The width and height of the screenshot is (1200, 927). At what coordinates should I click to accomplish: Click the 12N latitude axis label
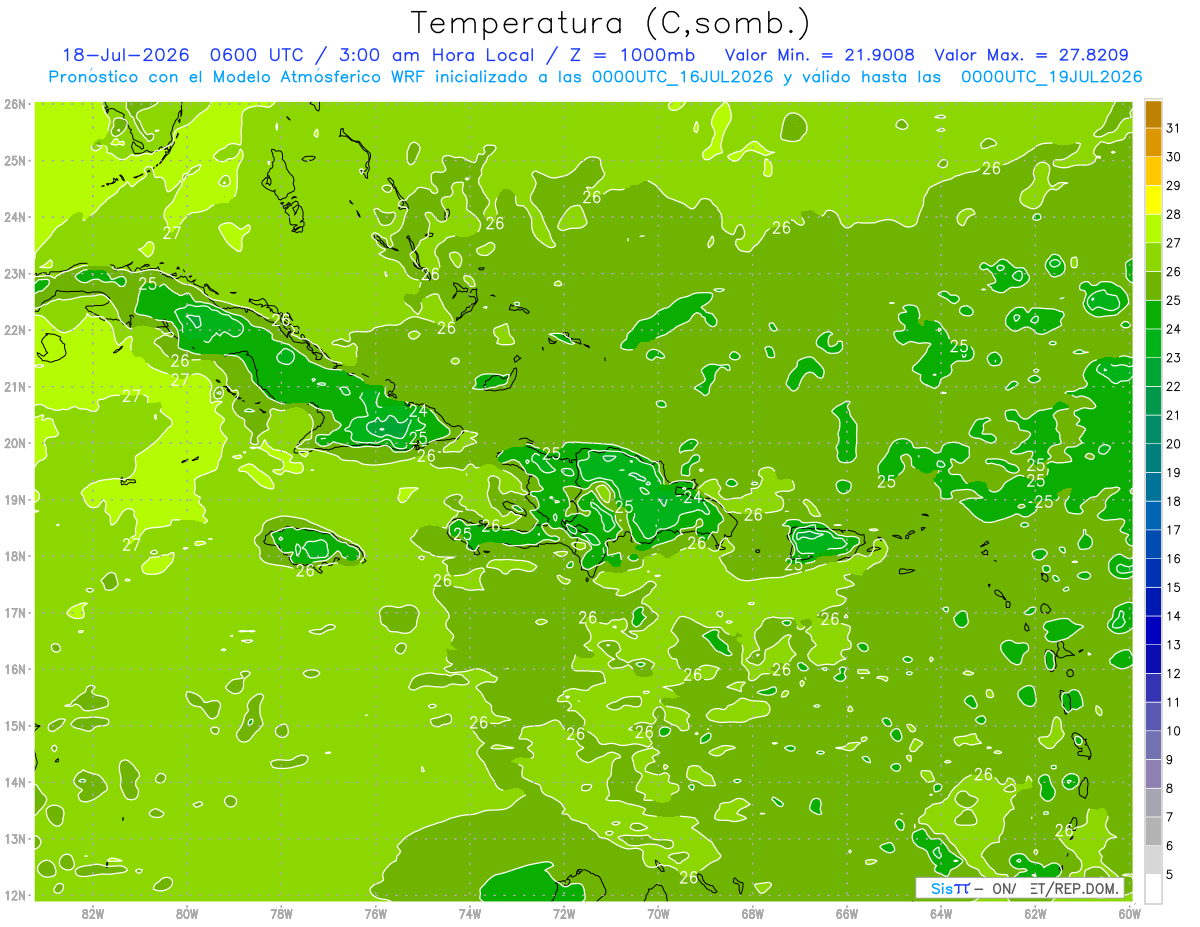(x=14, y=895)
